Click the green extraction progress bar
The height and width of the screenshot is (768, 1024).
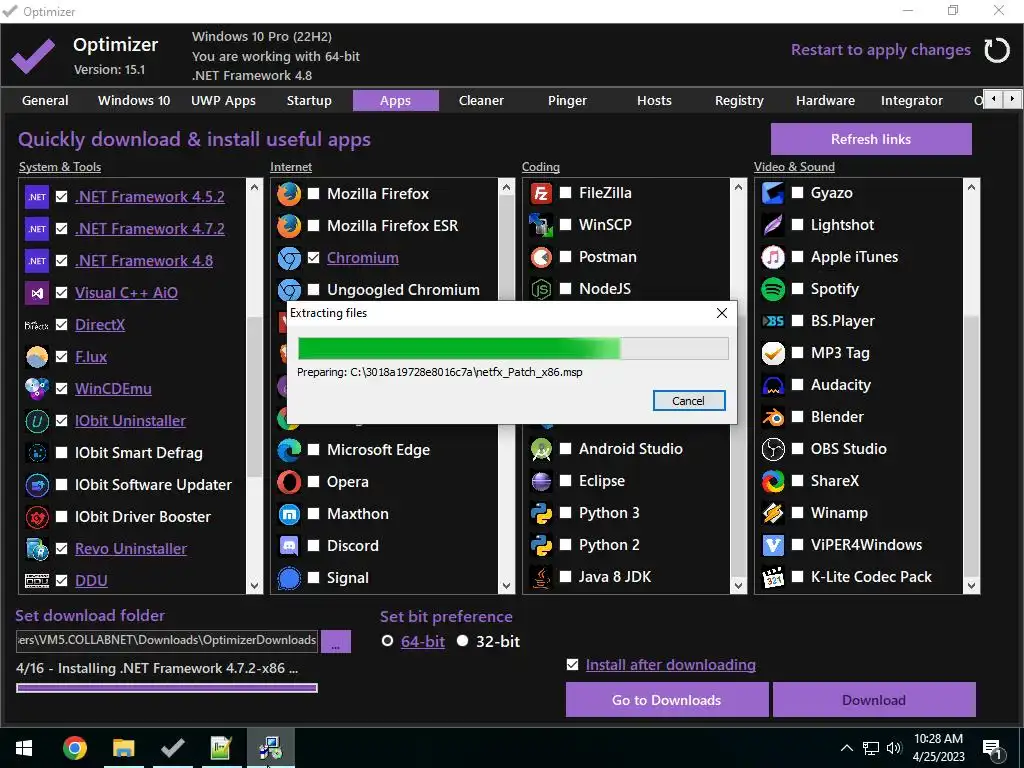pos(513,348)
